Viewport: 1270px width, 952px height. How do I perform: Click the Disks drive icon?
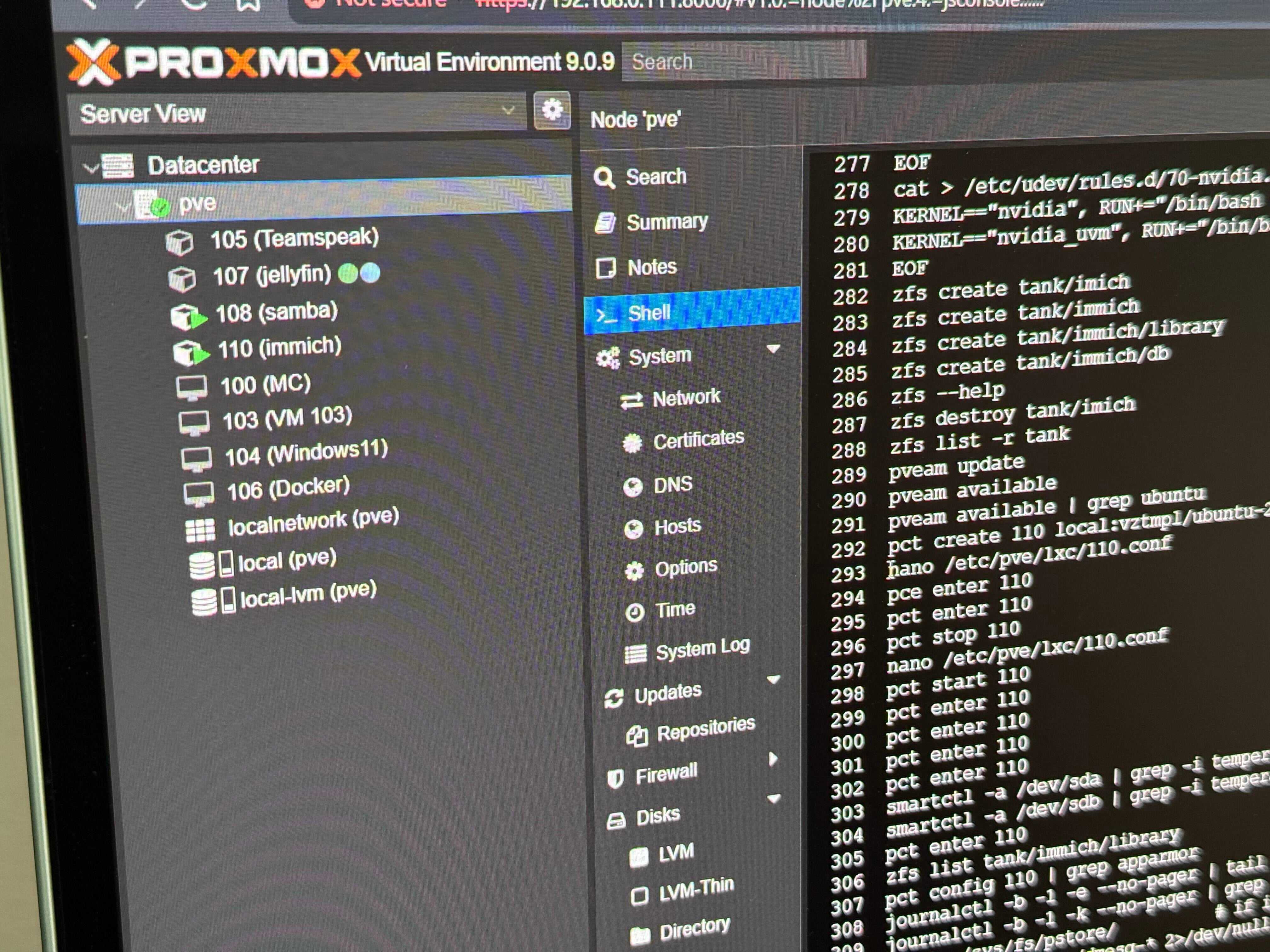(616, 821)
